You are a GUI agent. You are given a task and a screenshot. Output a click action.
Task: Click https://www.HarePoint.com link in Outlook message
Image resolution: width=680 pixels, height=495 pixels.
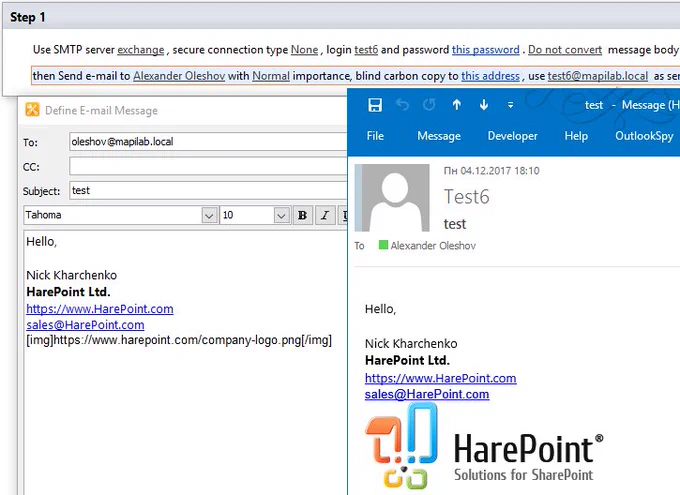441,378
